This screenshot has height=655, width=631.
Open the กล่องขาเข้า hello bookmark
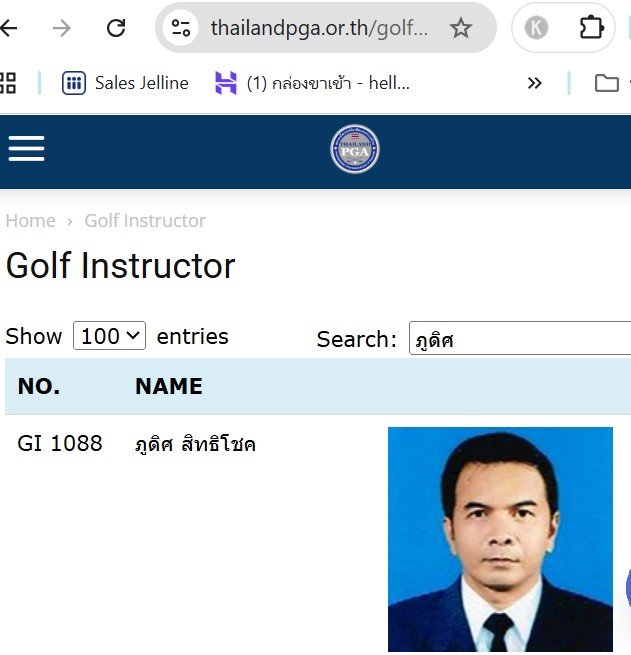pyautogui.click(x=312, y=83)
